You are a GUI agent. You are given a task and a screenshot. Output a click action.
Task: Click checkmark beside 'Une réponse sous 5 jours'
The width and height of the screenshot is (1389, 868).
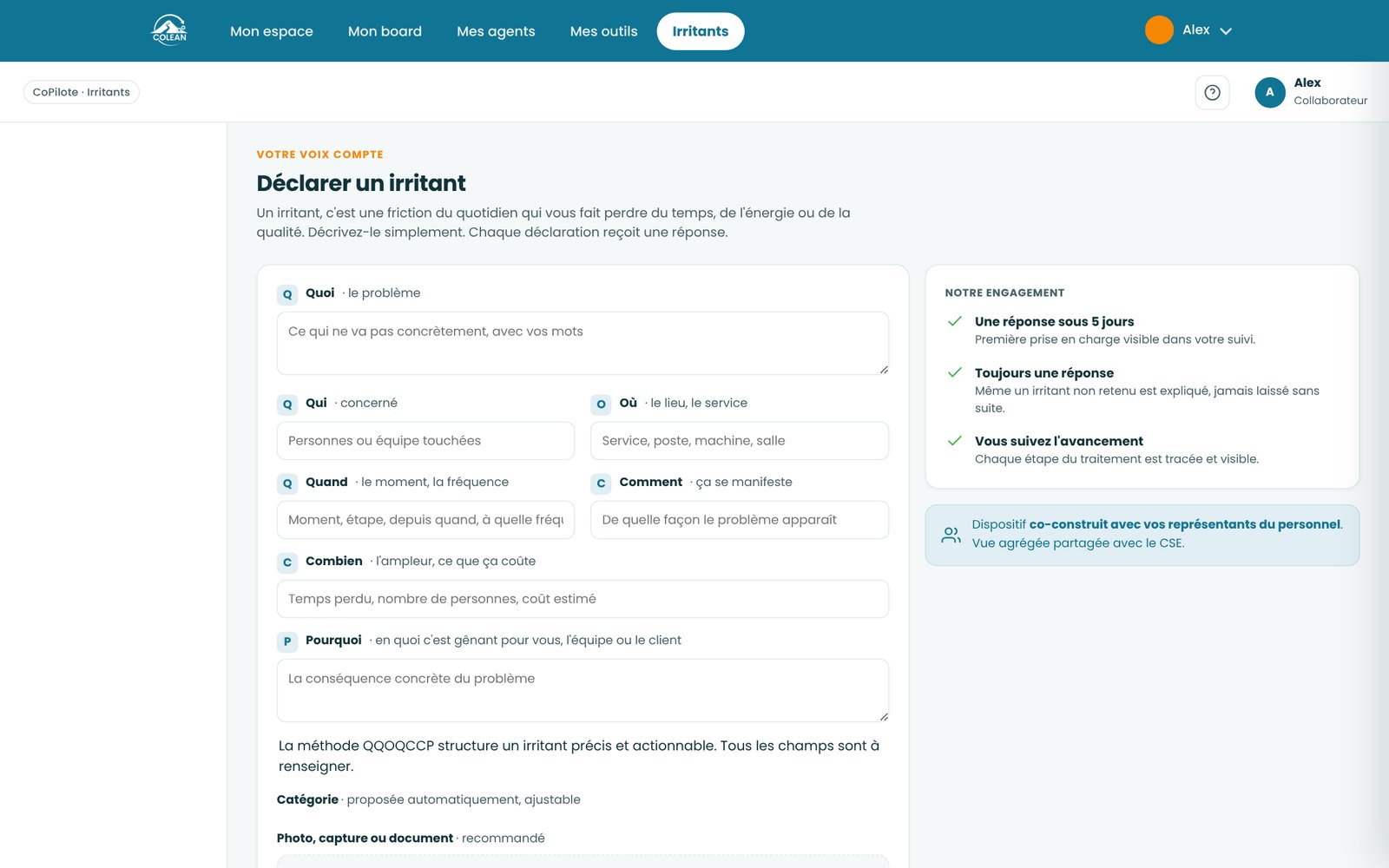tap(955, 321)
